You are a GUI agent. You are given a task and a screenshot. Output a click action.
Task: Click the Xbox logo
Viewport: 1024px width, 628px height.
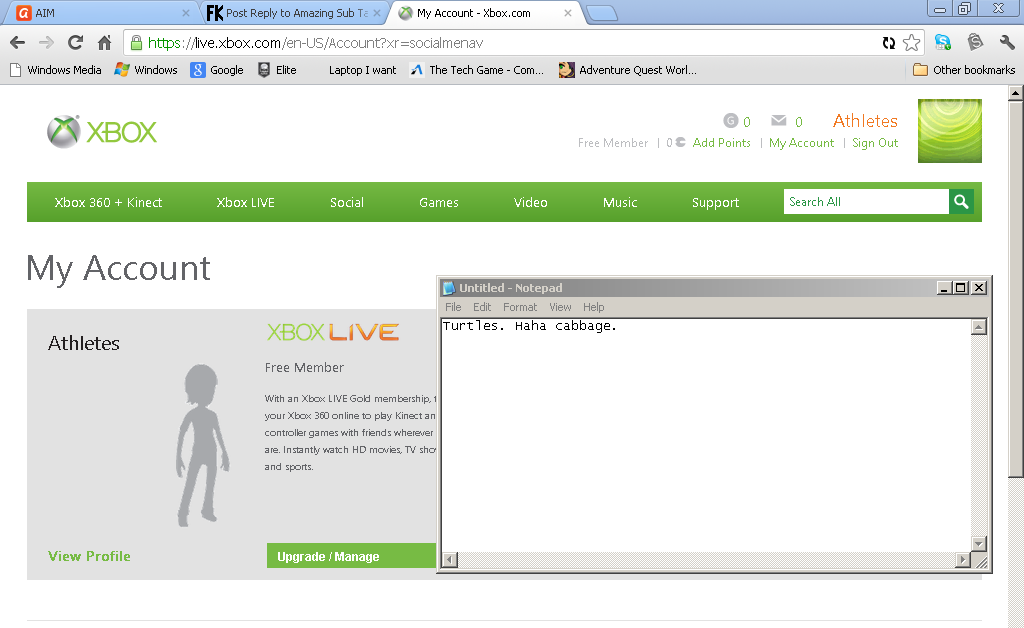pyautogui.click(x=102, y=132)
